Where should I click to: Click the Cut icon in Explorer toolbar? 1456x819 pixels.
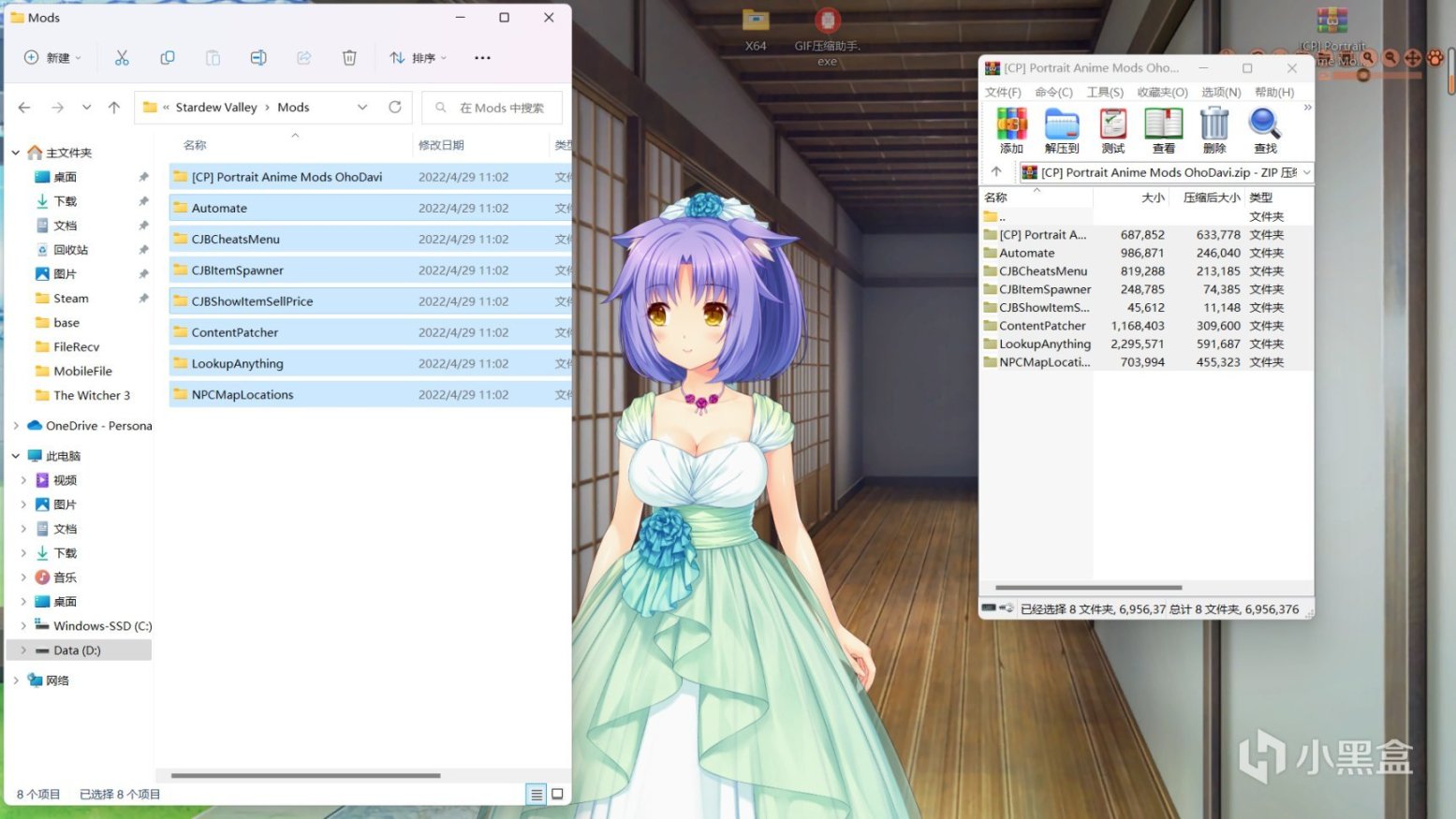pos(122,58)
